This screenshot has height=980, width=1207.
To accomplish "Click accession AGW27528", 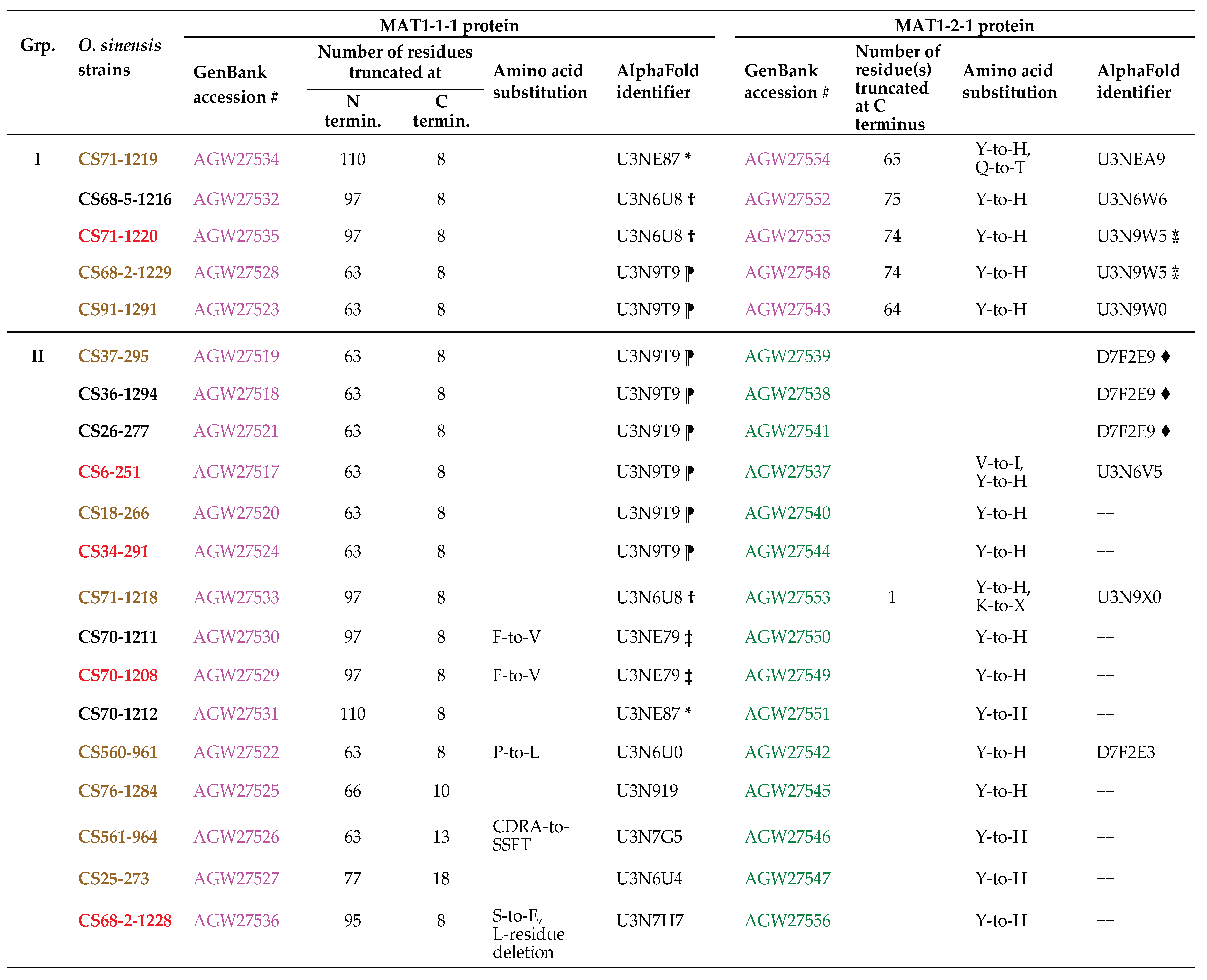I will 236,273.
